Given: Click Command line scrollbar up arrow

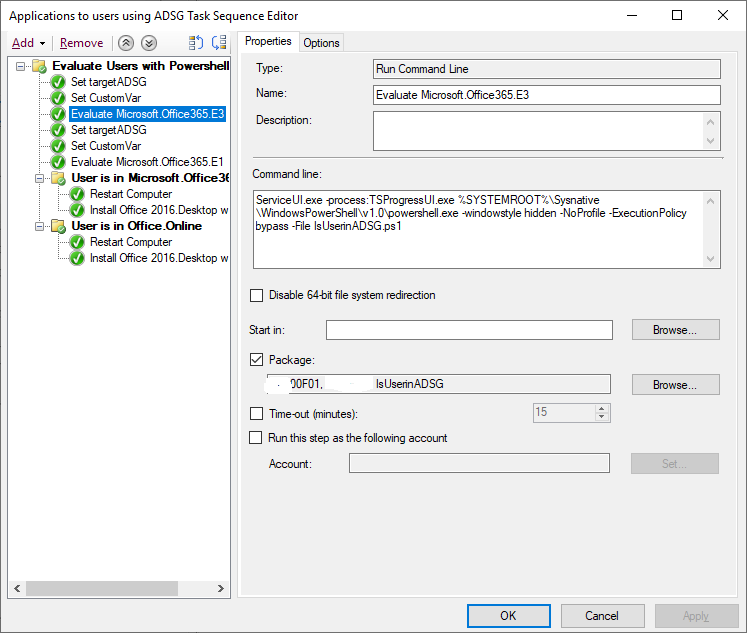Looking at the screenshot, I should pos(710,201).
